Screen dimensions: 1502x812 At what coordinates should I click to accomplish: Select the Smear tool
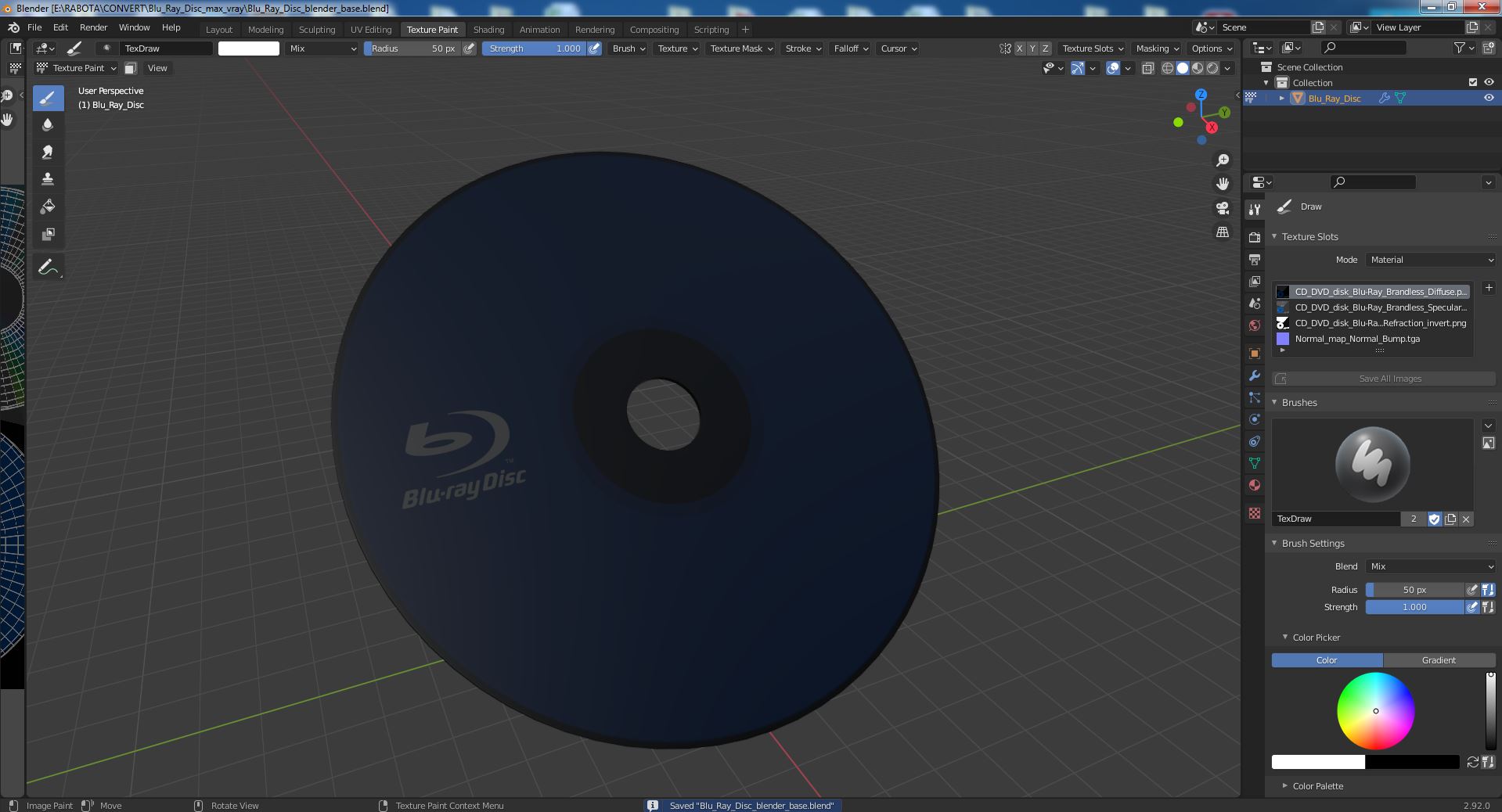pos(48,153)
